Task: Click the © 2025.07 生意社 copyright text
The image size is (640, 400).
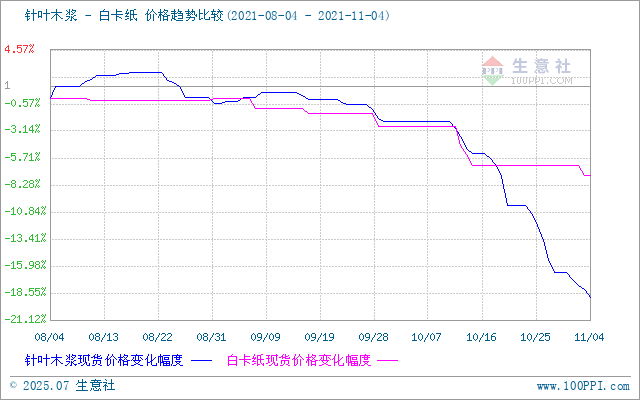Action: pos(62,386)
